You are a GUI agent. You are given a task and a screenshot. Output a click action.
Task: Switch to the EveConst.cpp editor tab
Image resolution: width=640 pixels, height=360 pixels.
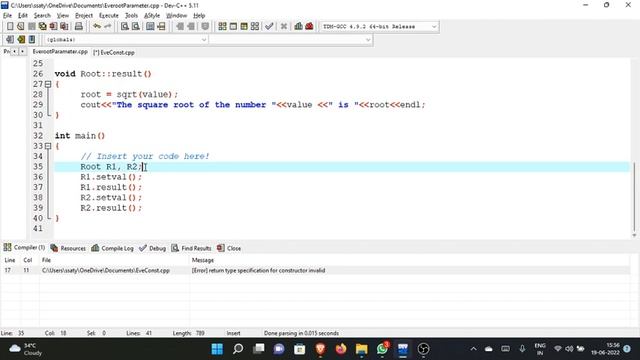114,52
